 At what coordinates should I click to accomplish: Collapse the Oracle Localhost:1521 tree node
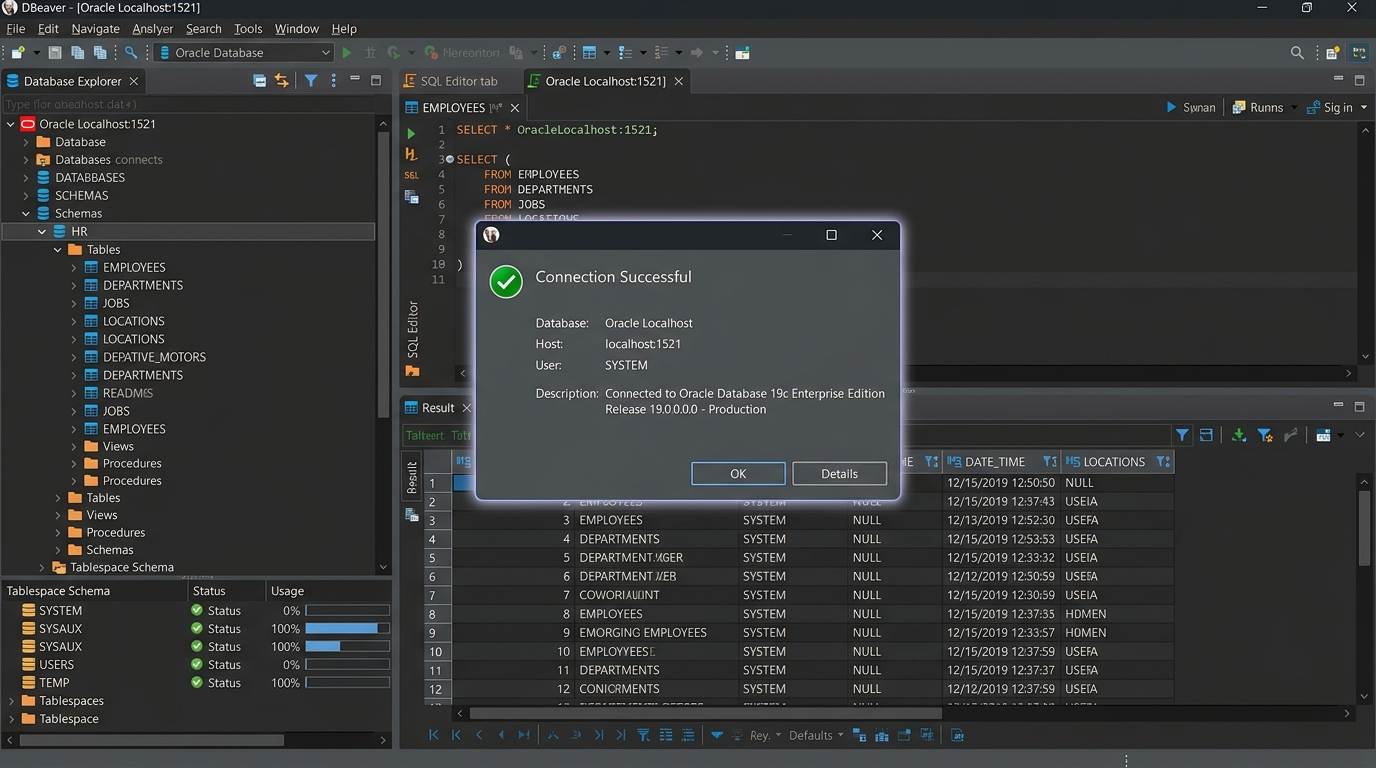tap(11, 124)
